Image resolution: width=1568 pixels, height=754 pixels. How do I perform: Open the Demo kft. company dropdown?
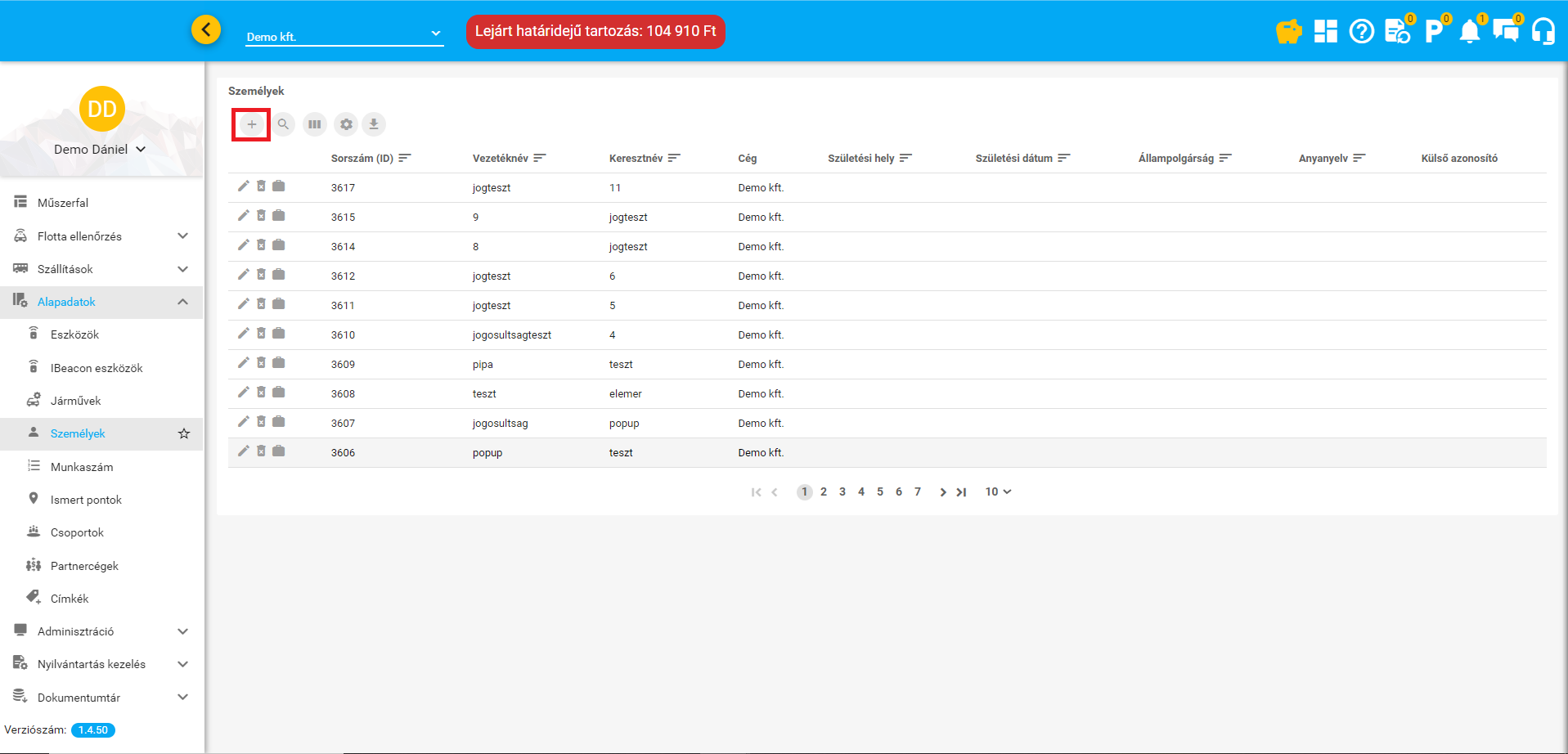click(x=344, y=36)
